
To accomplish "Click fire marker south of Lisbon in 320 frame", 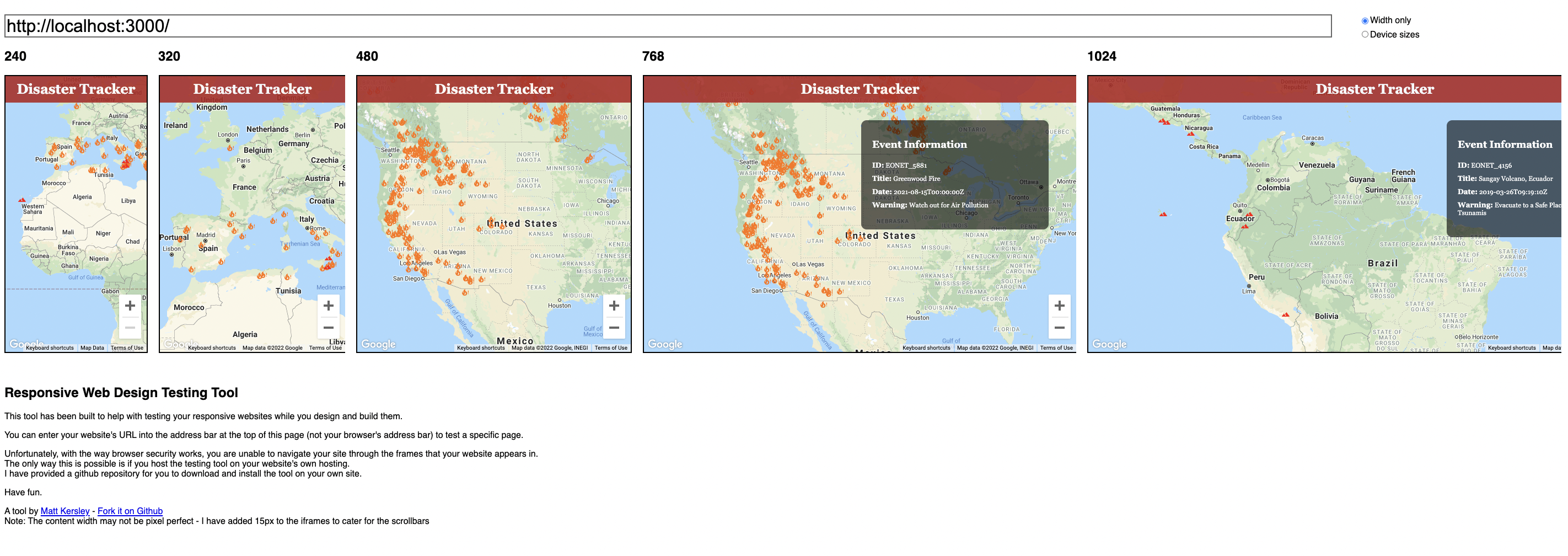I will point(192,269).
